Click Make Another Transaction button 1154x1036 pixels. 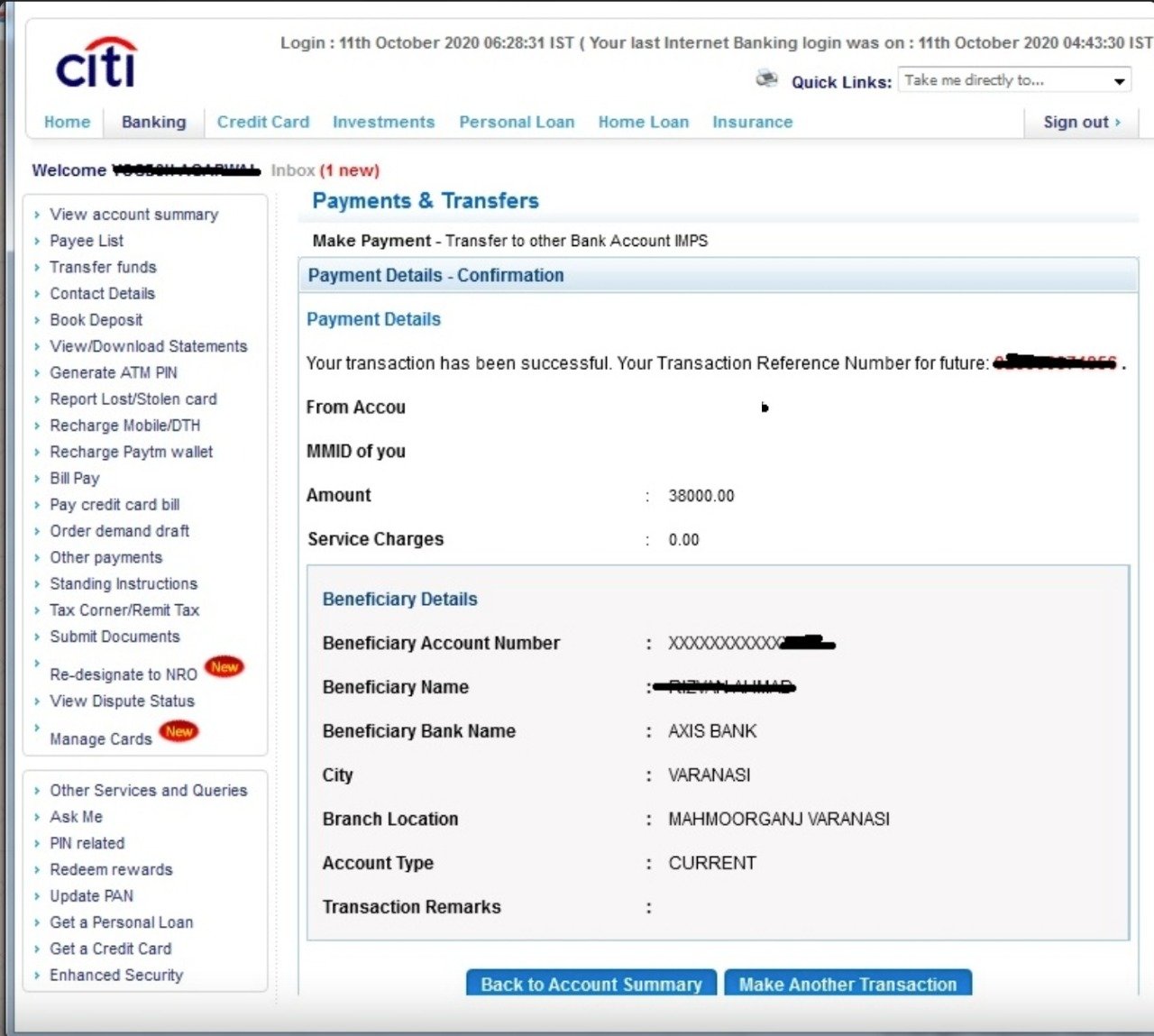847,984
